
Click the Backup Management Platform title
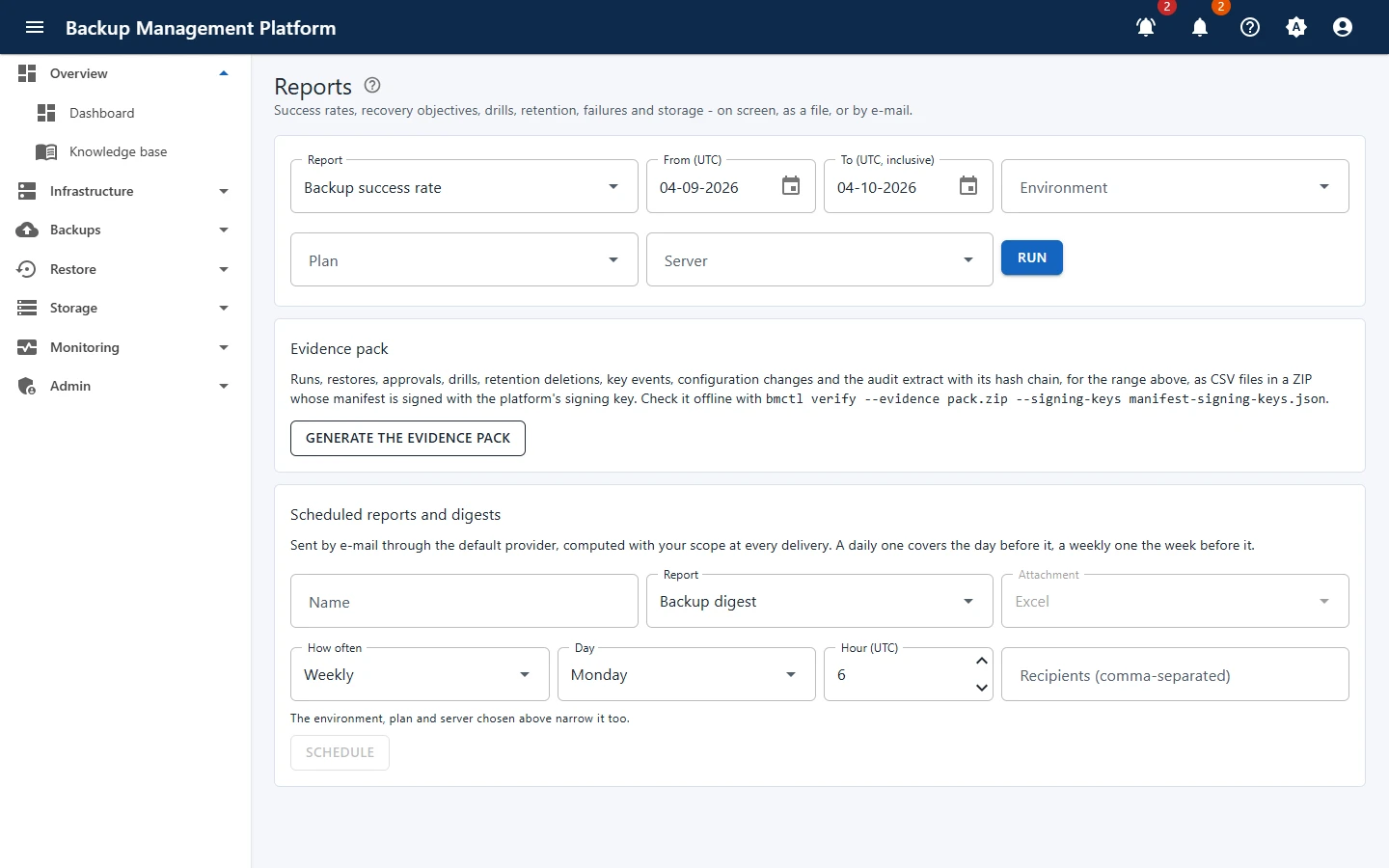201,28
